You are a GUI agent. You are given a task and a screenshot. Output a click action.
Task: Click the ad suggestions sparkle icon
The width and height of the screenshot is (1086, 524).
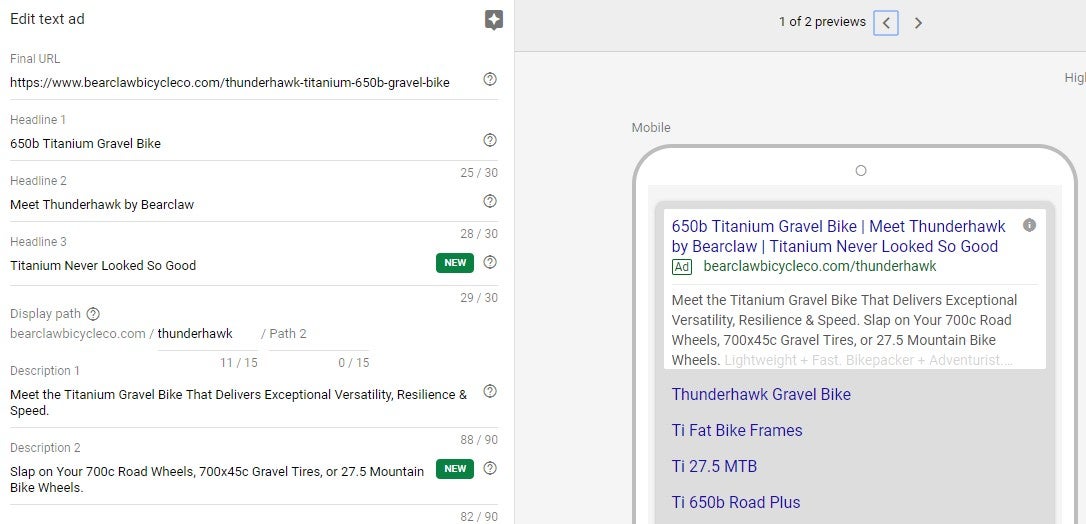pyautogui.click(x=493, y=21)
